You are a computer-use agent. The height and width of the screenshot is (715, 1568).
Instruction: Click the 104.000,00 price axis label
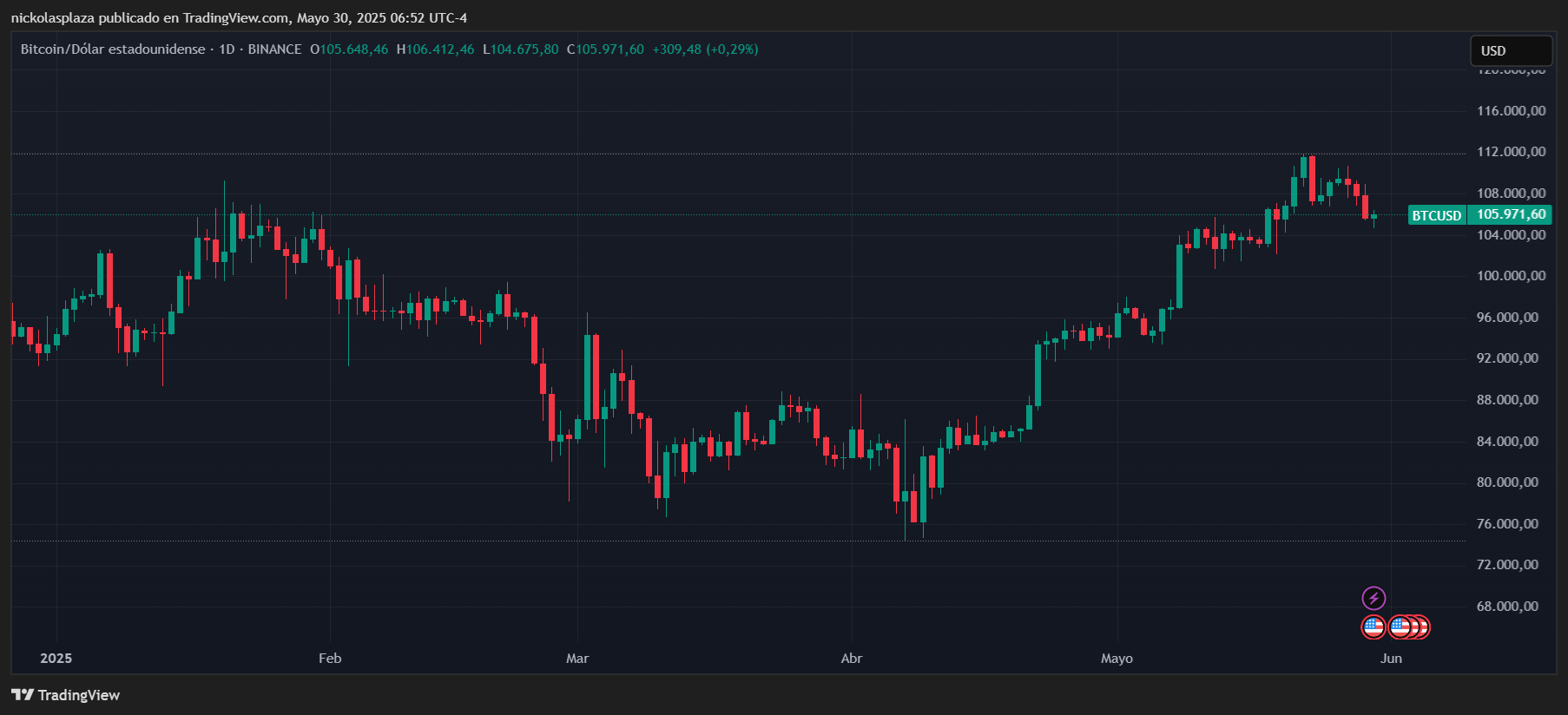point(1511,235)
